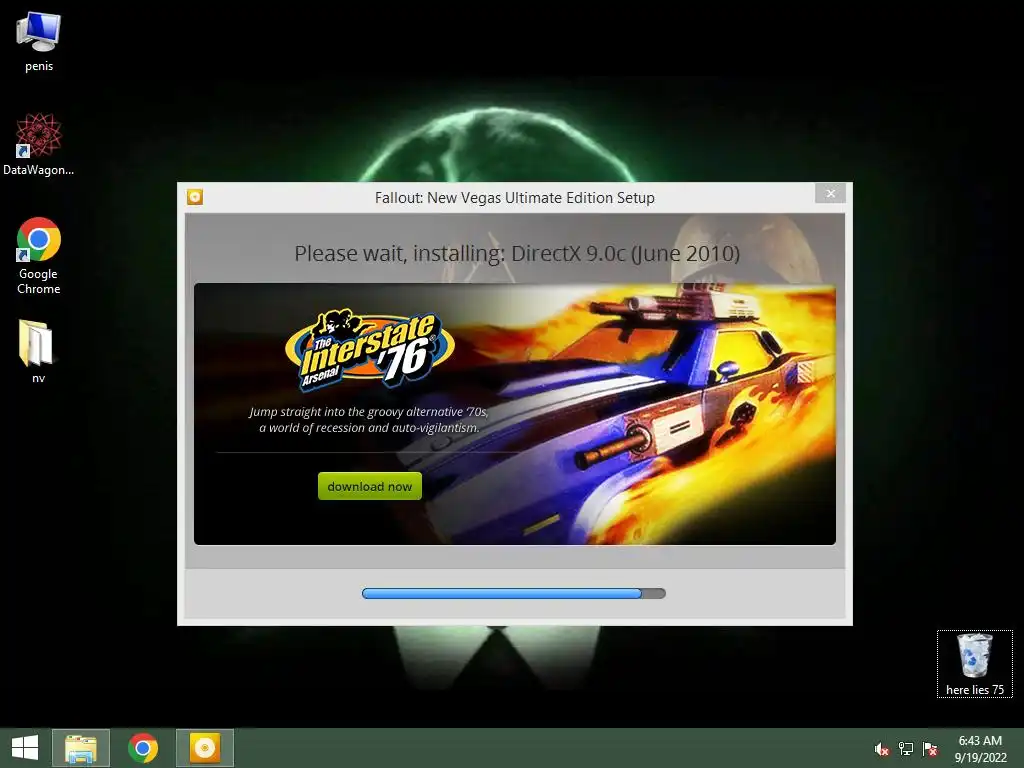1024x768 pixels.
Task: Open the network tray icon
Action: (x=906, y=749)
